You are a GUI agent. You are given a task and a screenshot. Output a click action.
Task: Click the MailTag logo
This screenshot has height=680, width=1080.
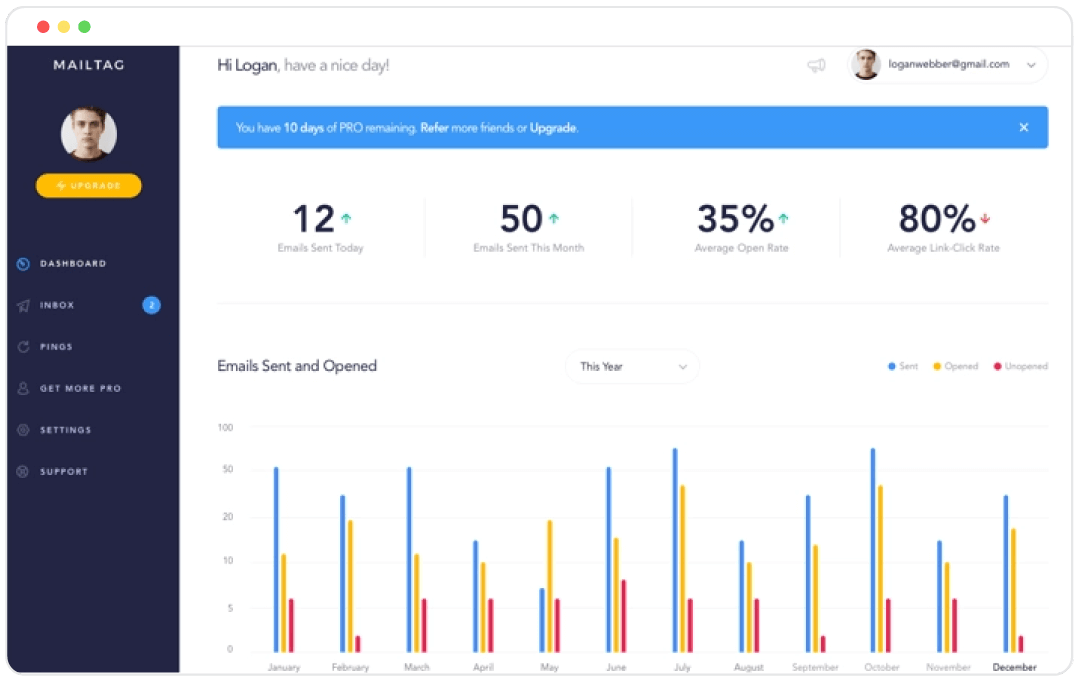[x=88, y=64]
